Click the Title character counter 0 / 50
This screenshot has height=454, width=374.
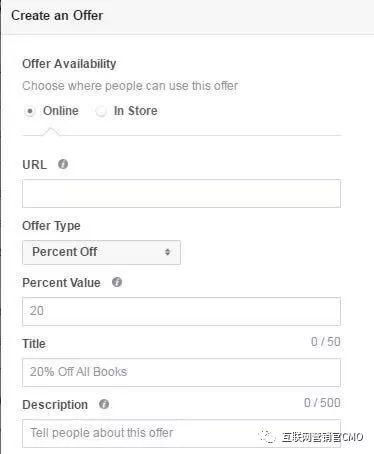click(x=326, y=342)
